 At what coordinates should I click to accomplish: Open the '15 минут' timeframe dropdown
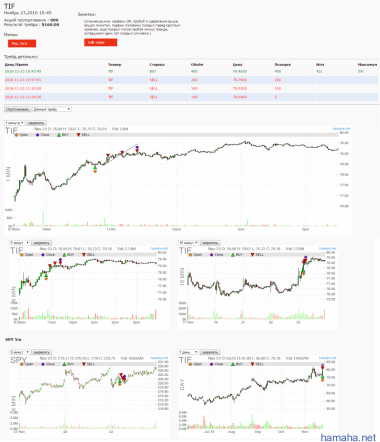pyautogui.click(x=188, y=243)
